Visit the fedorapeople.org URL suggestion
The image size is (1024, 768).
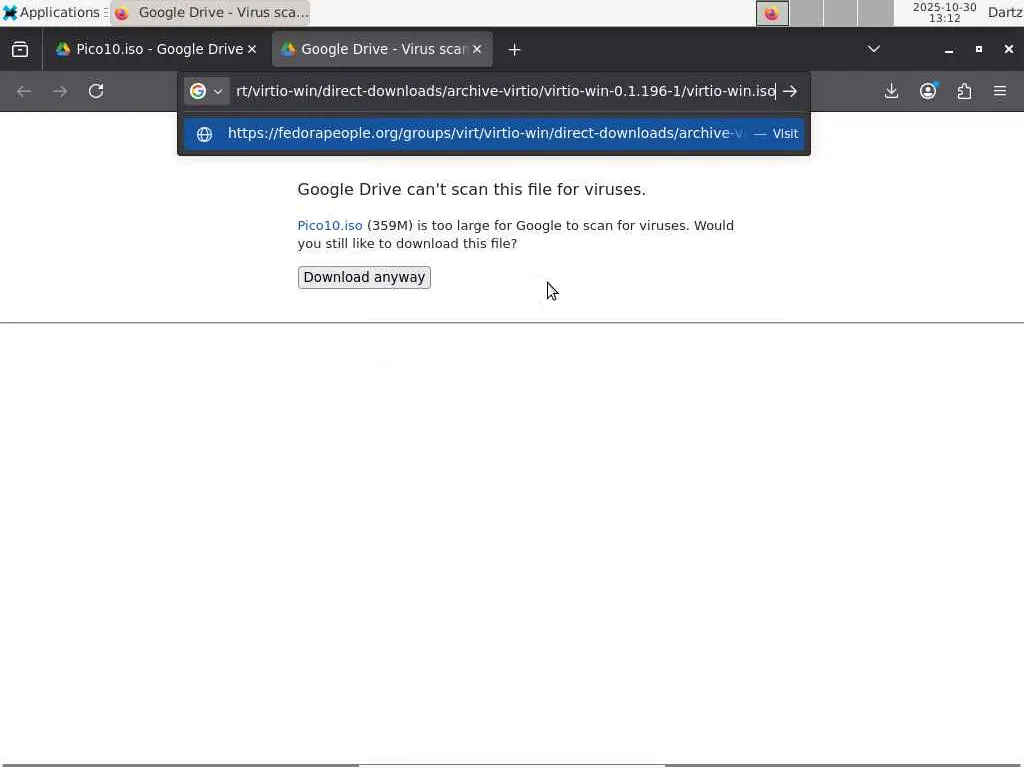[x=494, y=133]
